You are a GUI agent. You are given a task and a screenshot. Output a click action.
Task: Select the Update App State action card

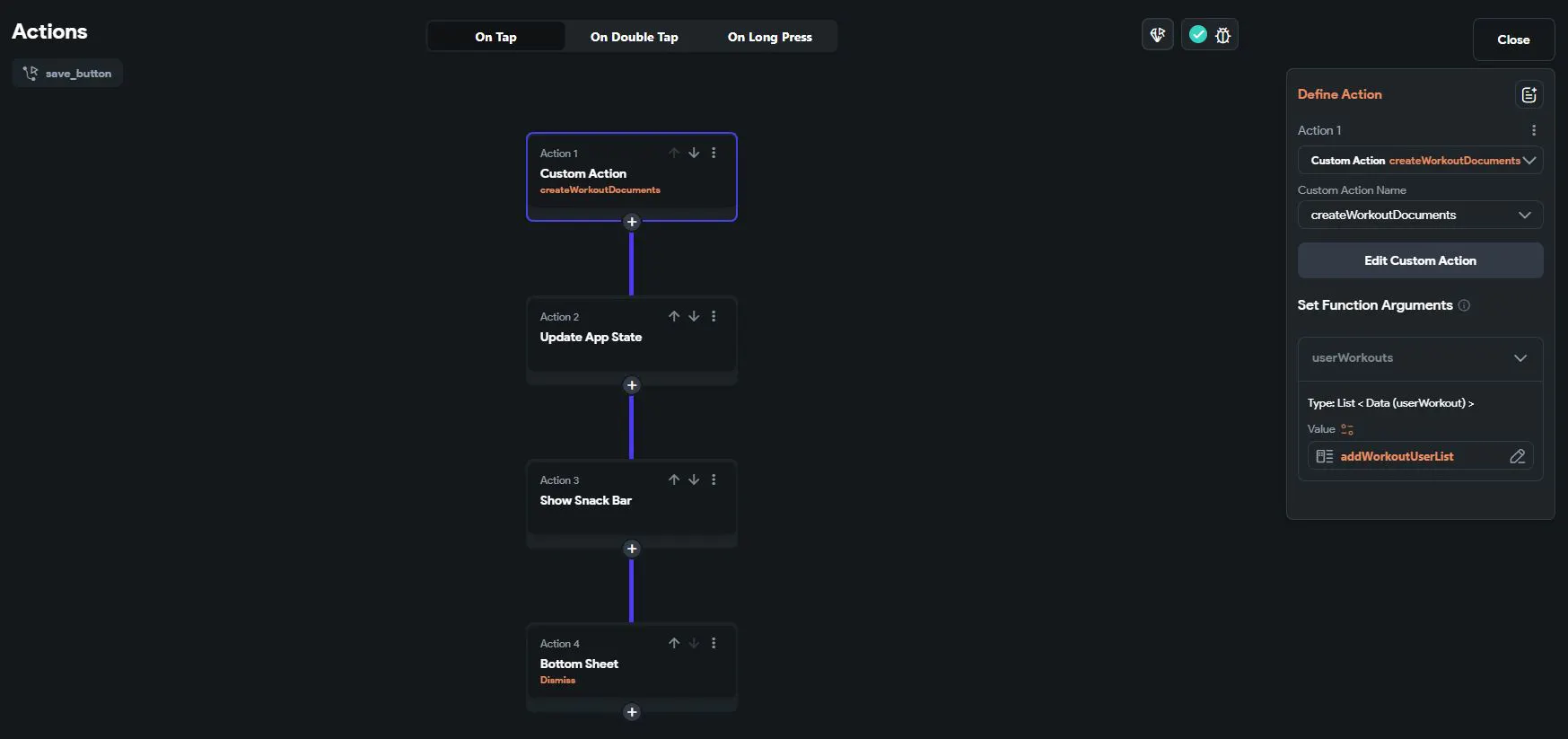point(632,339)
